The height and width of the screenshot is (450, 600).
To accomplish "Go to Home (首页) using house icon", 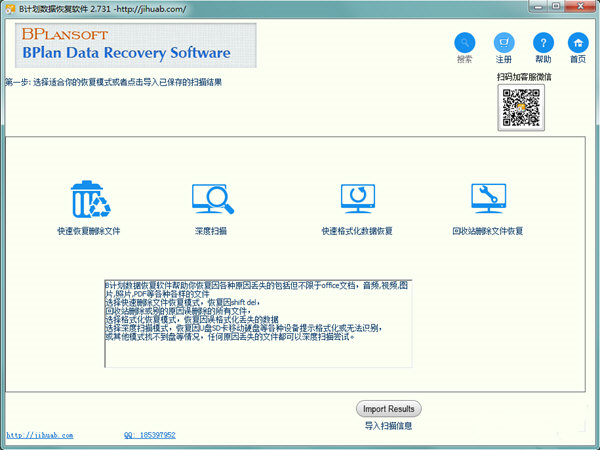I will 577,43.
